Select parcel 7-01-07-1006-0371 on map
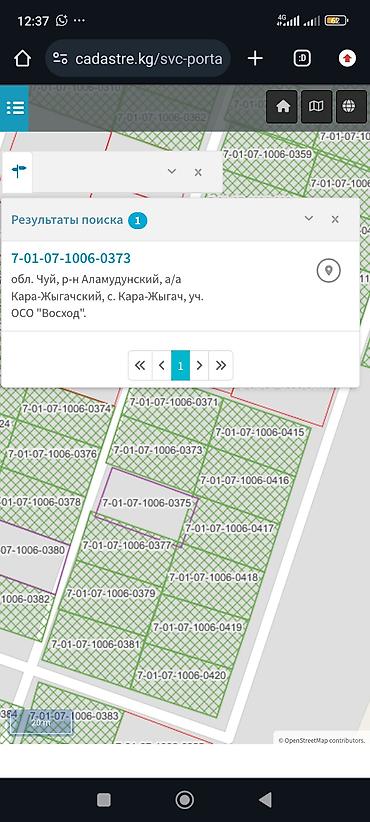 tap(173, 402)
